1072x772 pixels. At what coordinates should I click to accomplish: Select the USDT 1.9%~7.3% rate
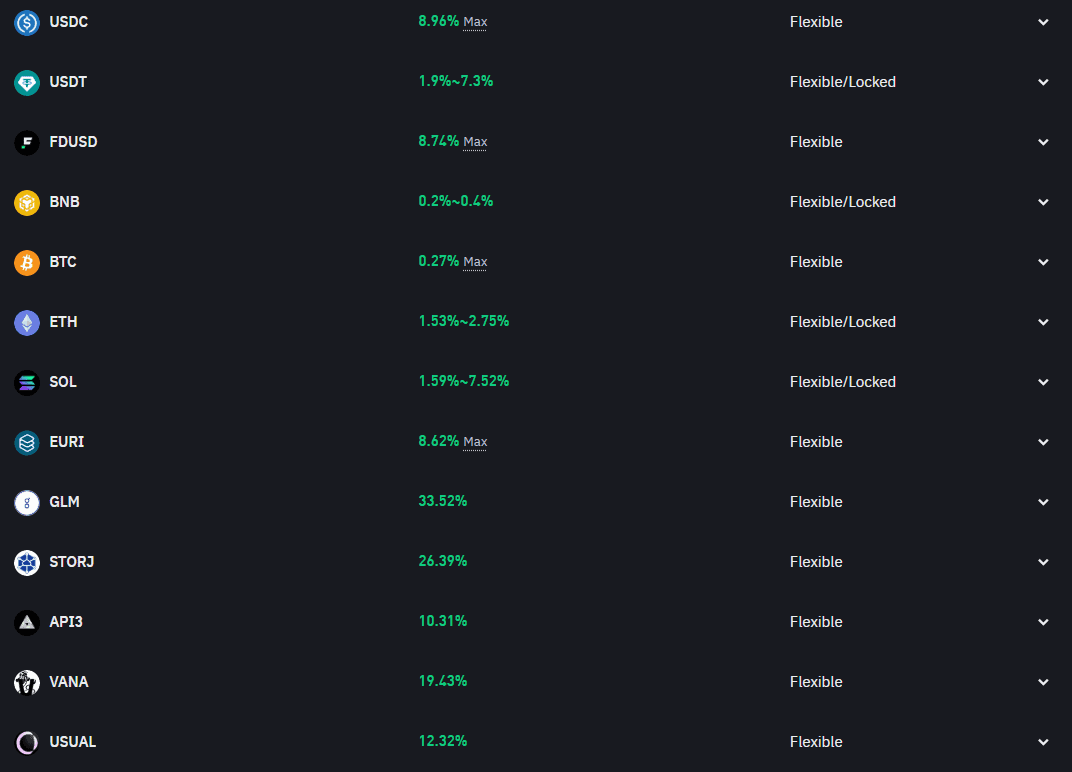coord(456,81)
